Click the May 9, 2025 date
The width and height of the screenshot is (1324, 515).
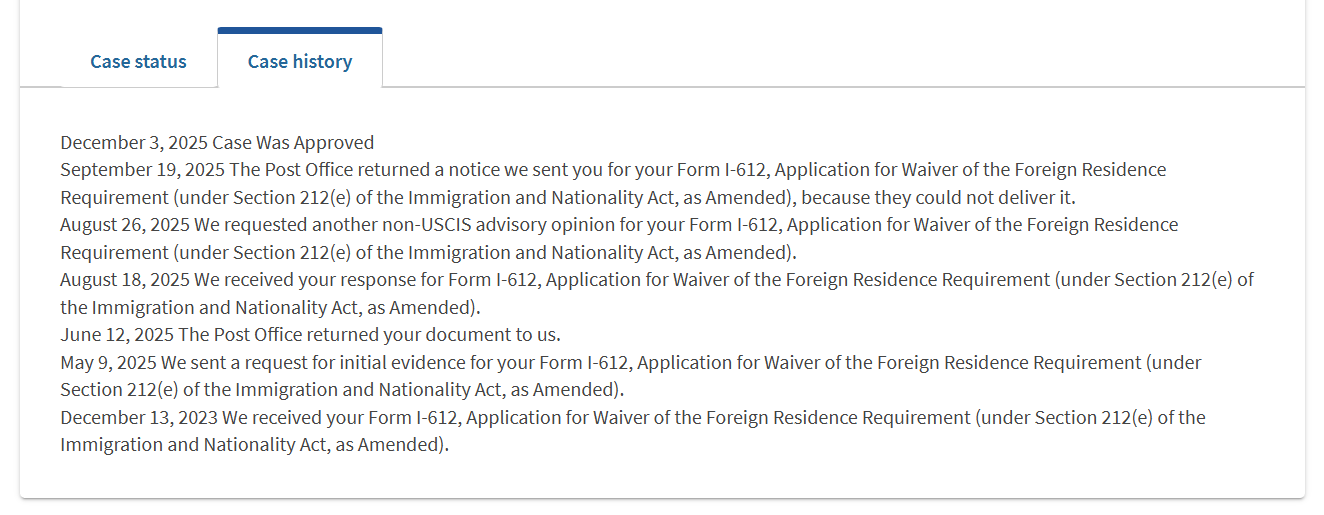click(108, 362)
